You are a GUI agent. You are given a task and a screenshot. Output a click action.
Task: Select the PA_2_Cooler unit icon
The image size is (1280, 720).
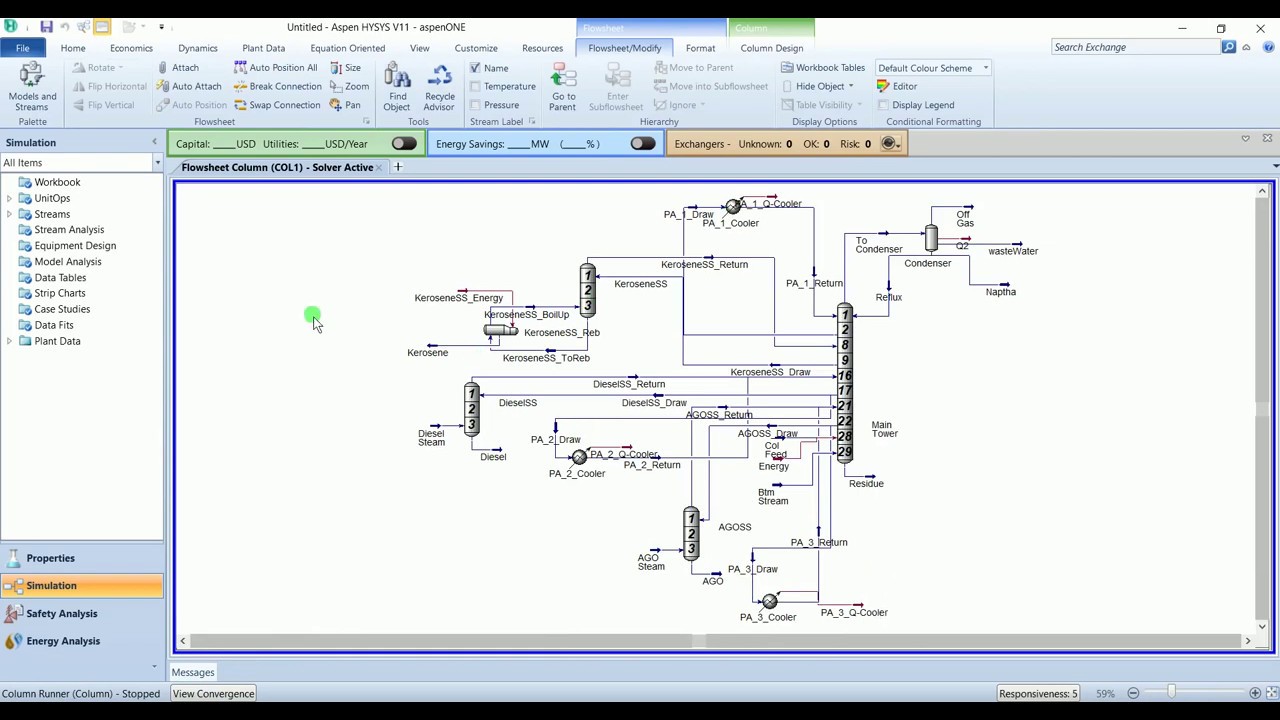579,457
